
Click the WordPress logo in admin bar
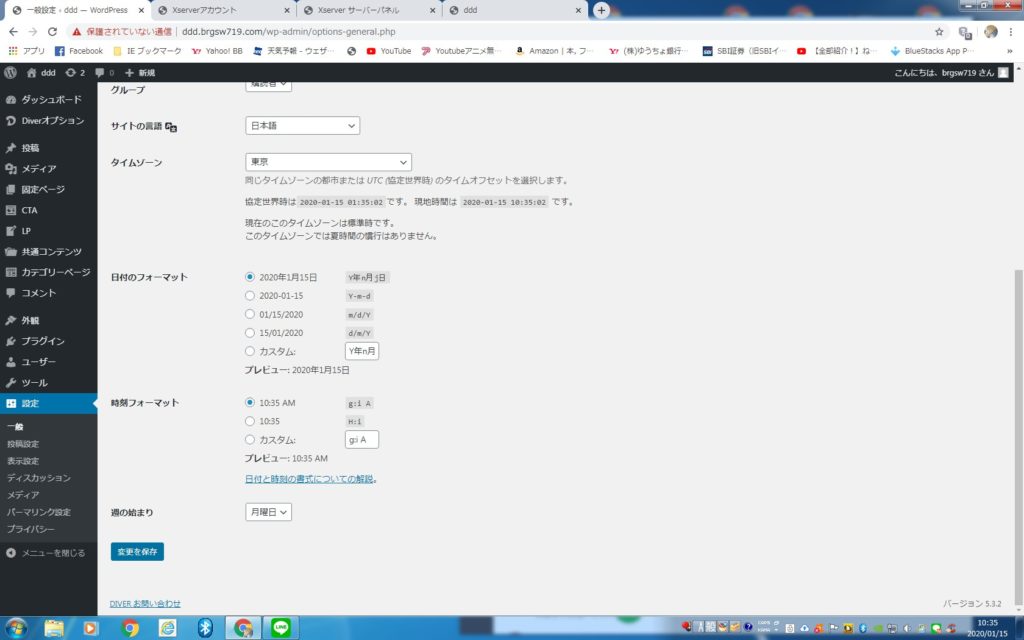click(x=11, y=73)
